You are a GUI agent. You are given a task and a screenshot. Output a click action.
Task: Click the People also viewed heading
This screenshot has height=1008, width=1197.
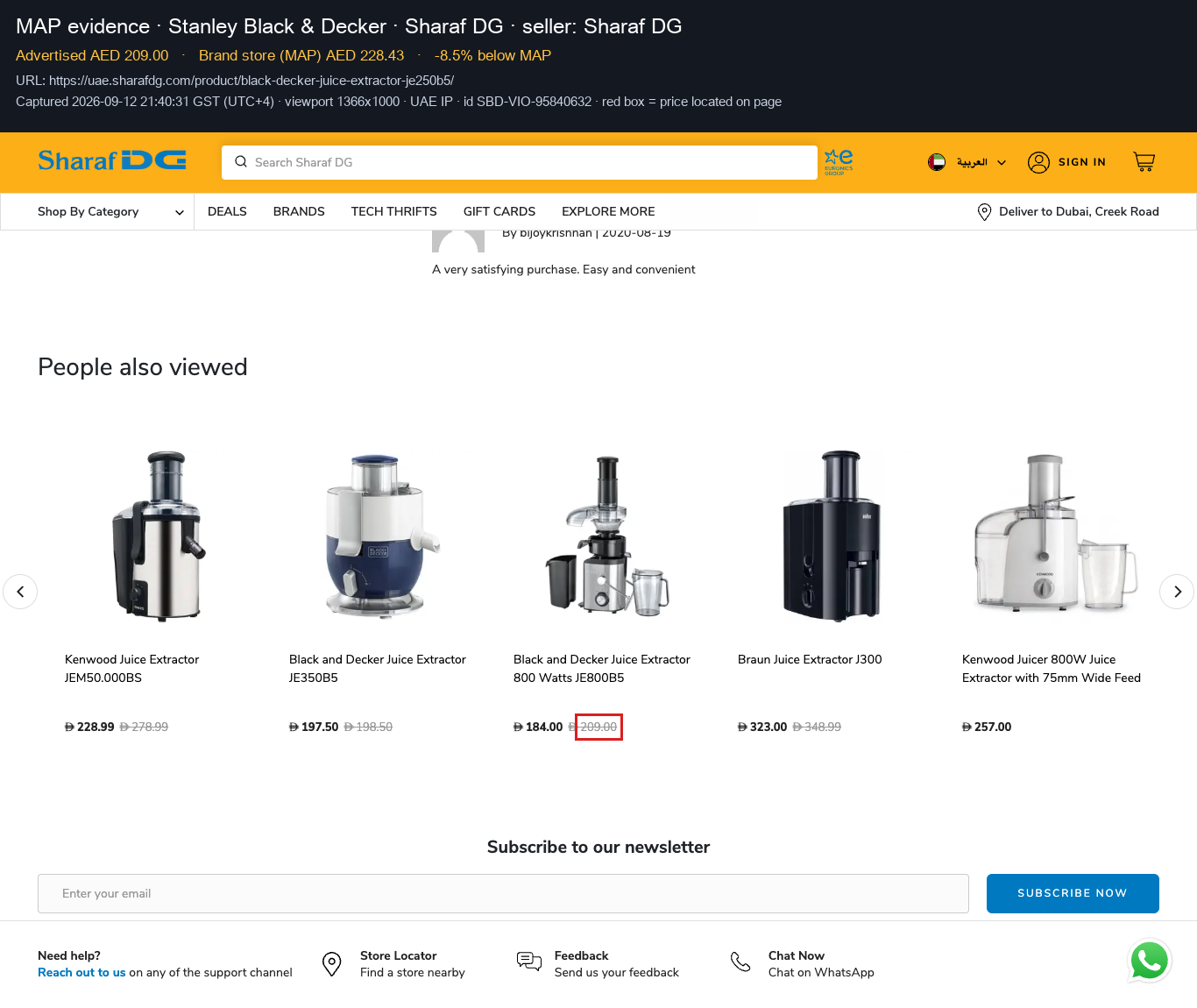[x=143, y=367]
